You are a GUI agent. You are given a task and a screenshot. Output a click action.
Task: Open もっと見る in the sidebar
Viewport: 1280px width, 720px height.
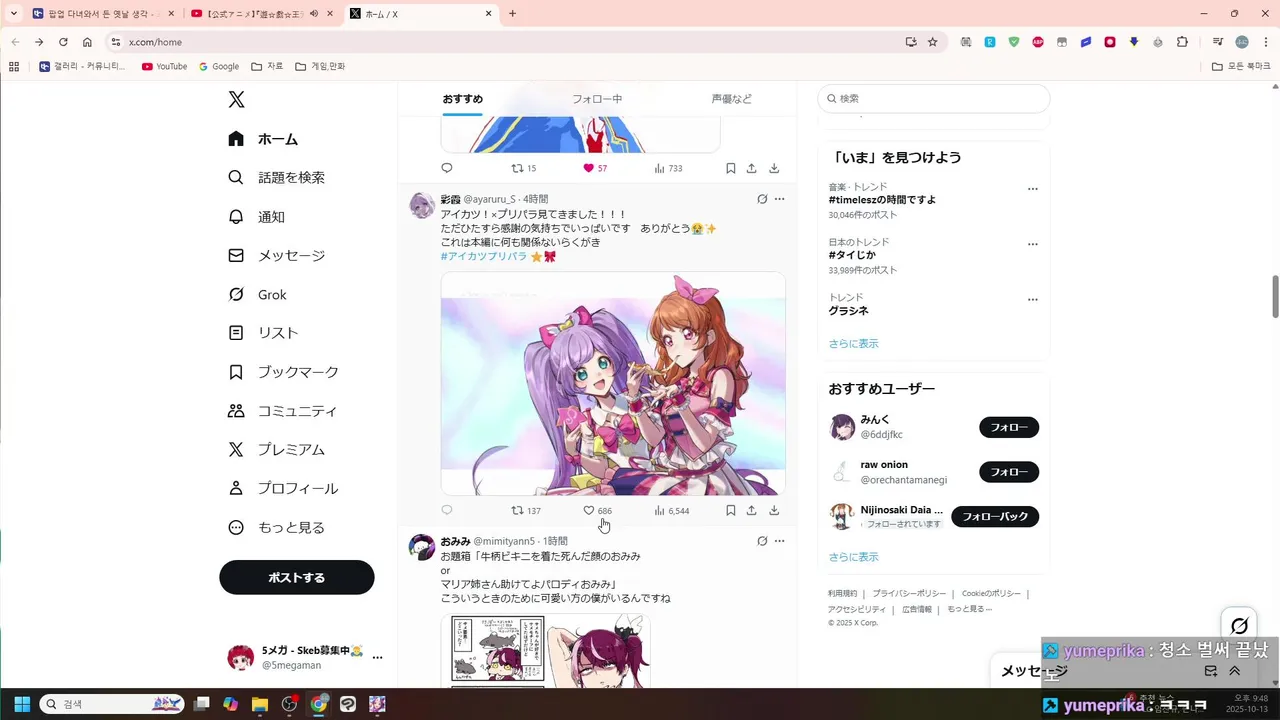coord(276,527)
